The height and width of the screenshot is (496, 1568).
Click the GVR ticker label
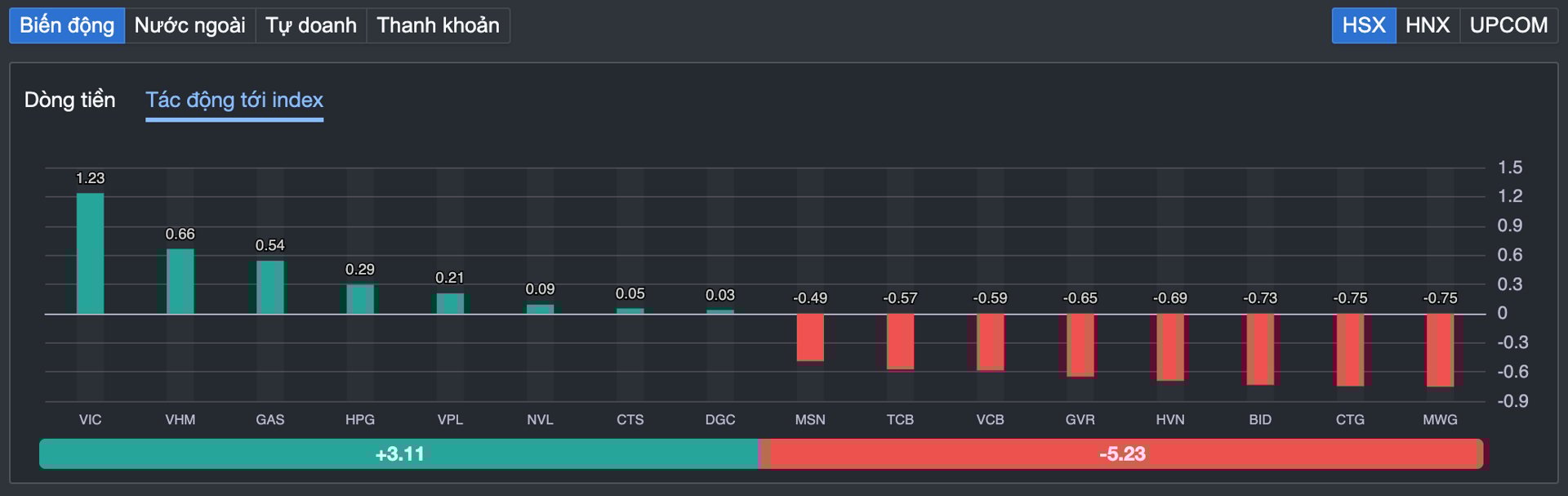pyautogui.click(x=1080, y=419)
